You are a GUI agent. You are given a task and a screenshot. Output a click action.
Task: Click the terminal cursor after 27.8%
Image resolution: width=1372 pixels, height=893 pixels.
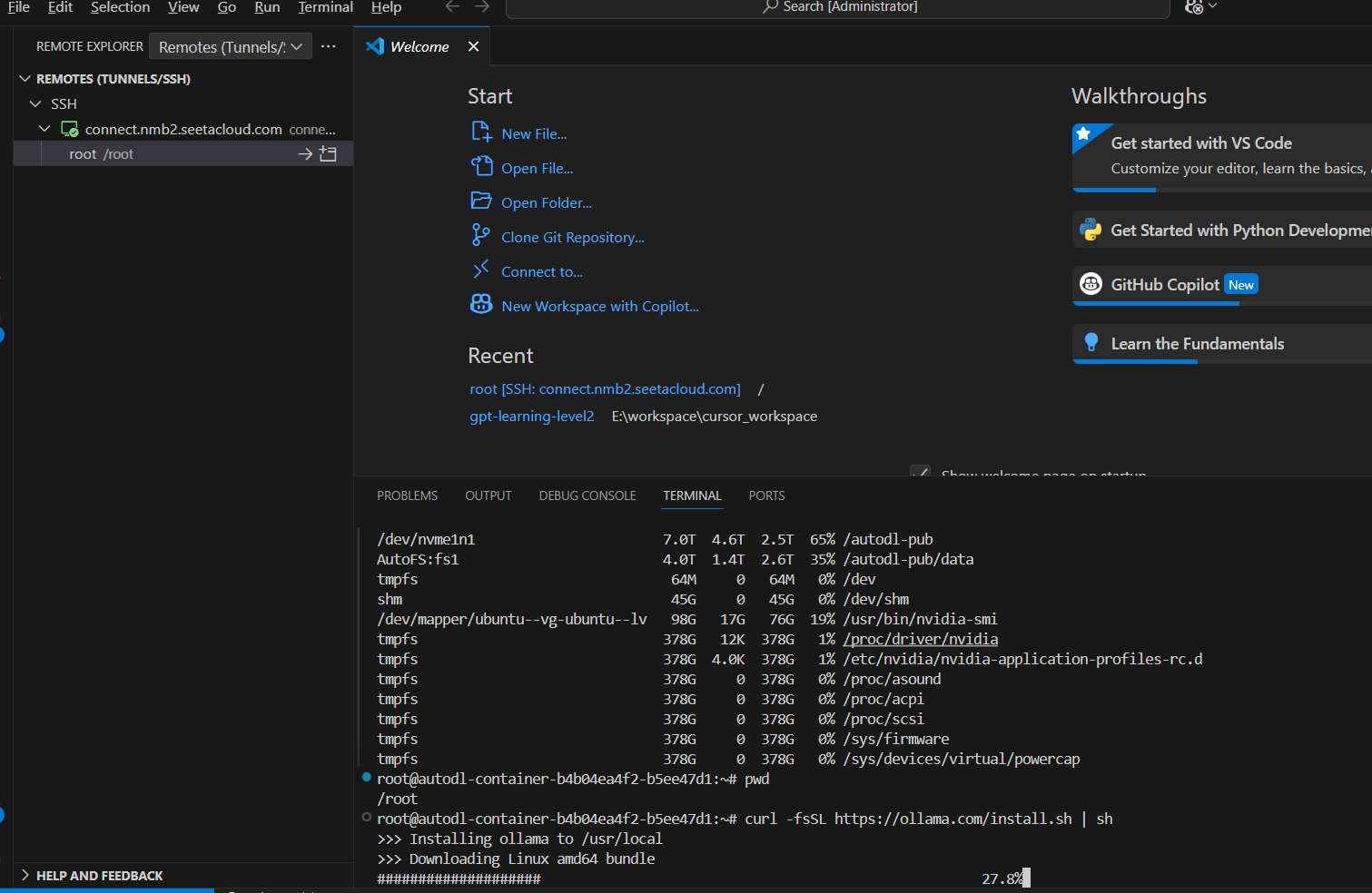1027,878
